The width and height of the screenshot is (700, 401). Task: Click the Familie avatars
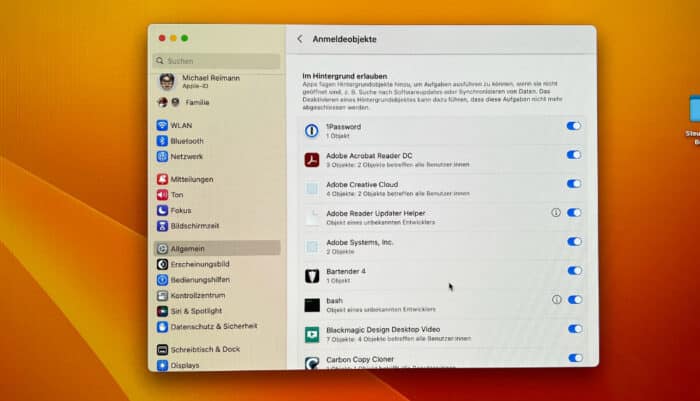point(169,103)
